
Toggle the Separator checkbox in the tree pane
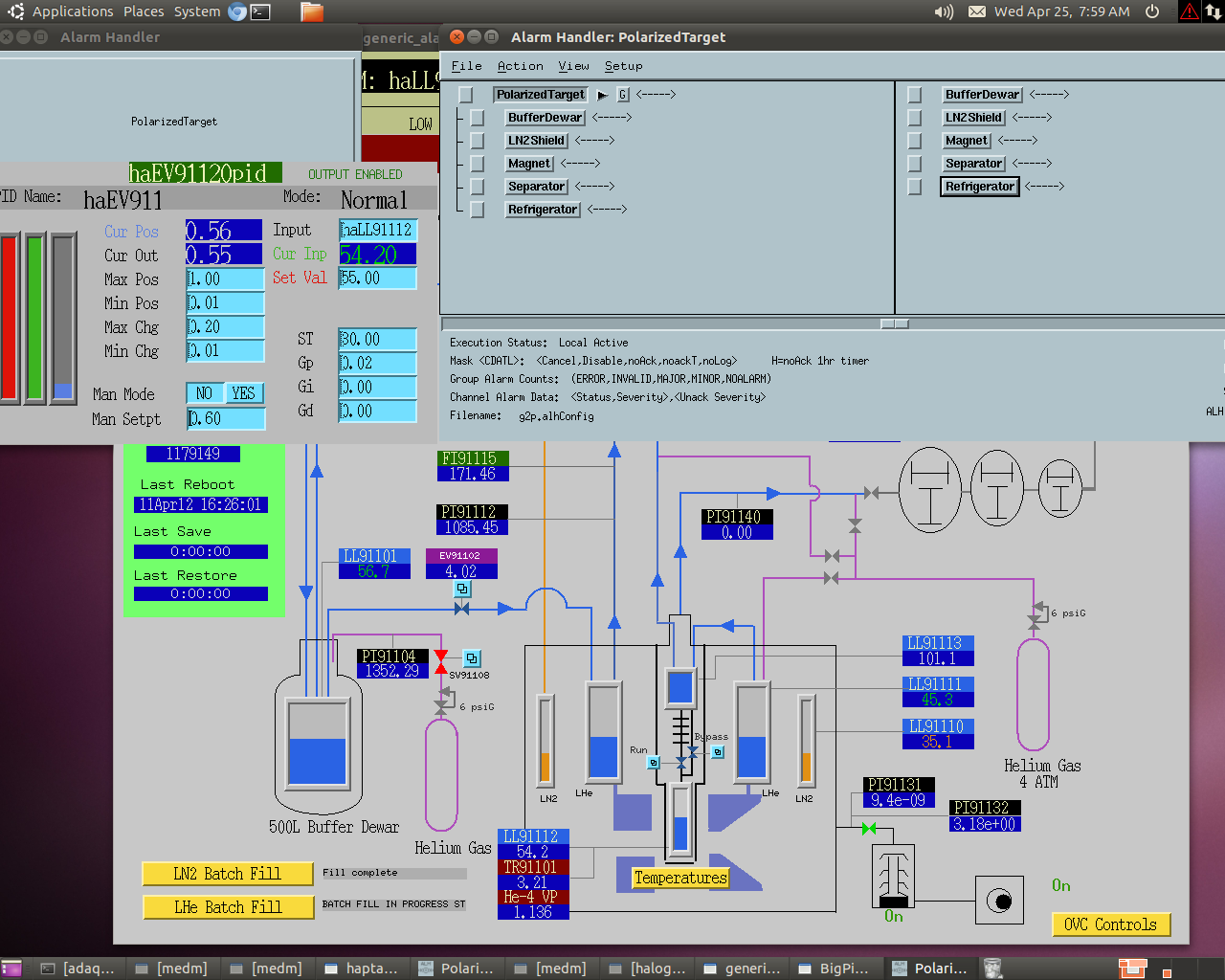point(478,187)
